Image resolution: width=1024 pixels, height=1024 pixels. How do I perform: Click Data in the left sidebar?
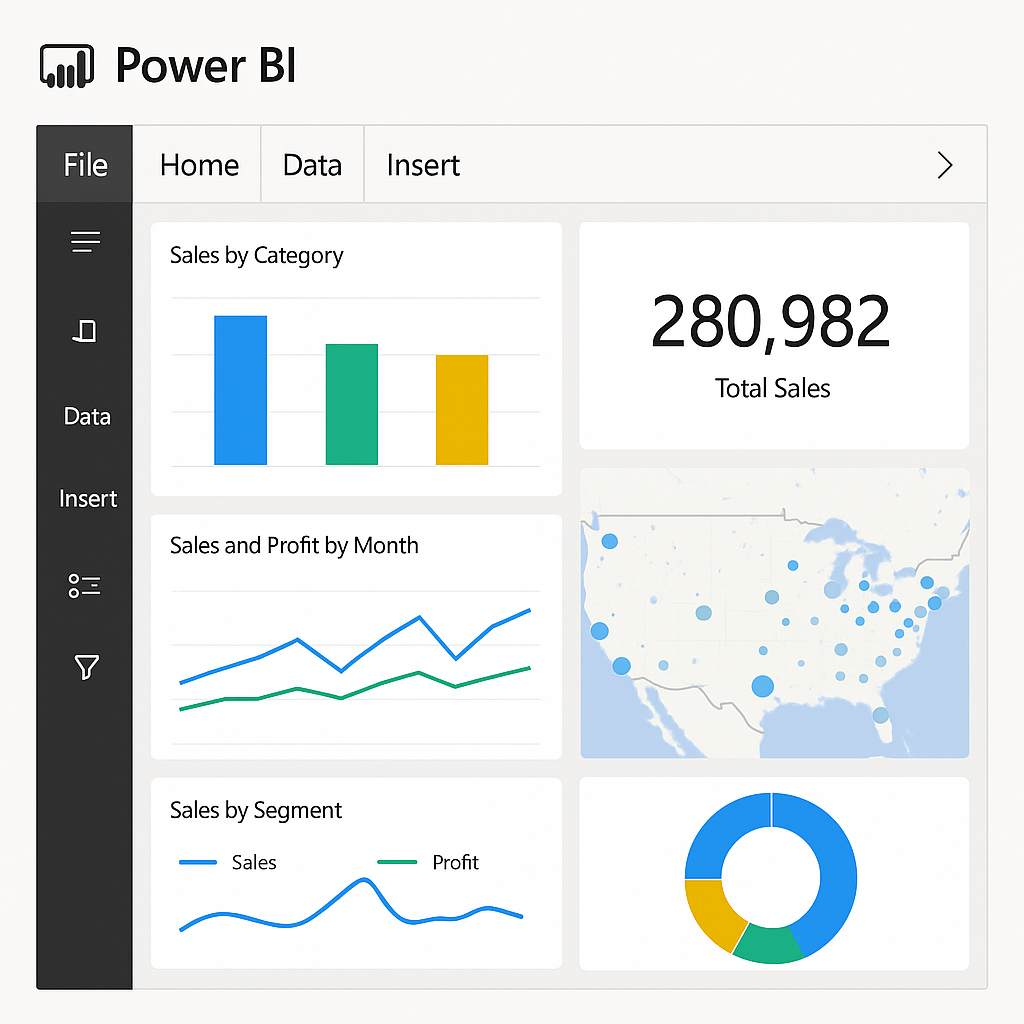pyautogui.click(x=87, y=416)
